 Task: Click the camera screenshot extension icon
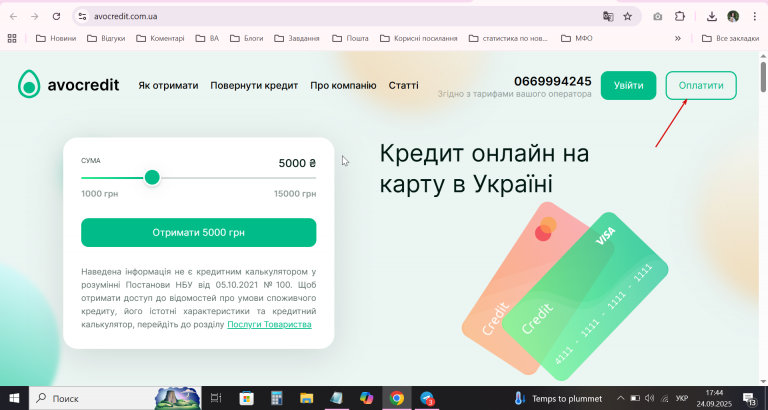click(x=657, y=16)
